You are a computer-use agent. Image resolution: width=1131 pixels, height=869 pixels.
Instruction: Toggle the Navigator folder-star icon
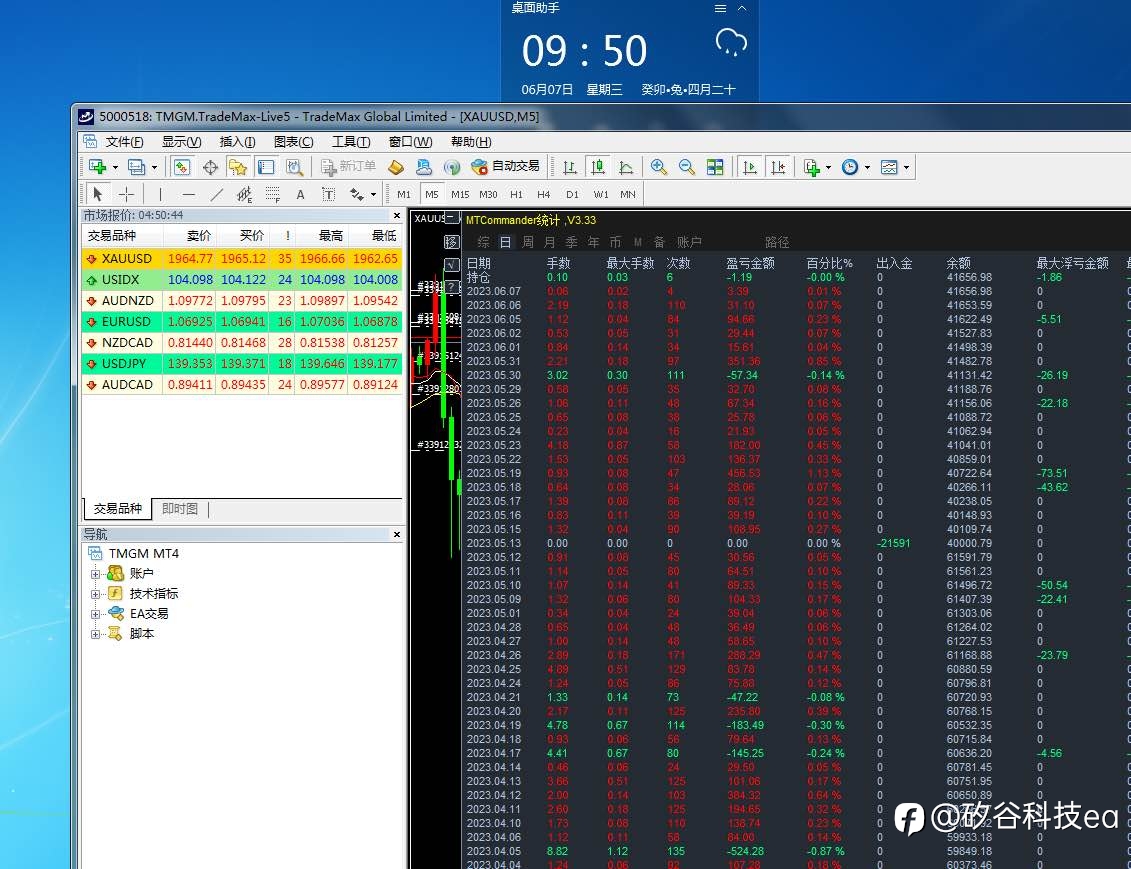(237, 167)
